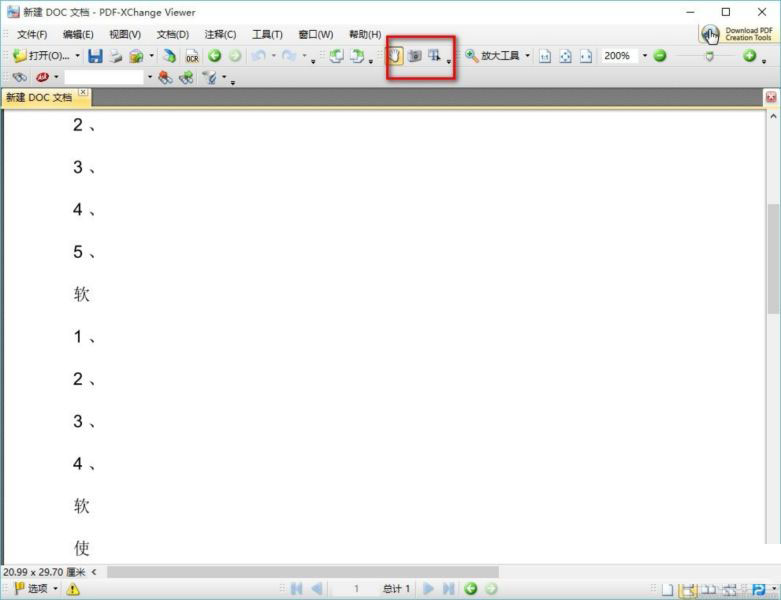The width and height of the screenshot is (781, 600).
Task: Click the Save floppy disk icon
Action: (x=95, y=56)
